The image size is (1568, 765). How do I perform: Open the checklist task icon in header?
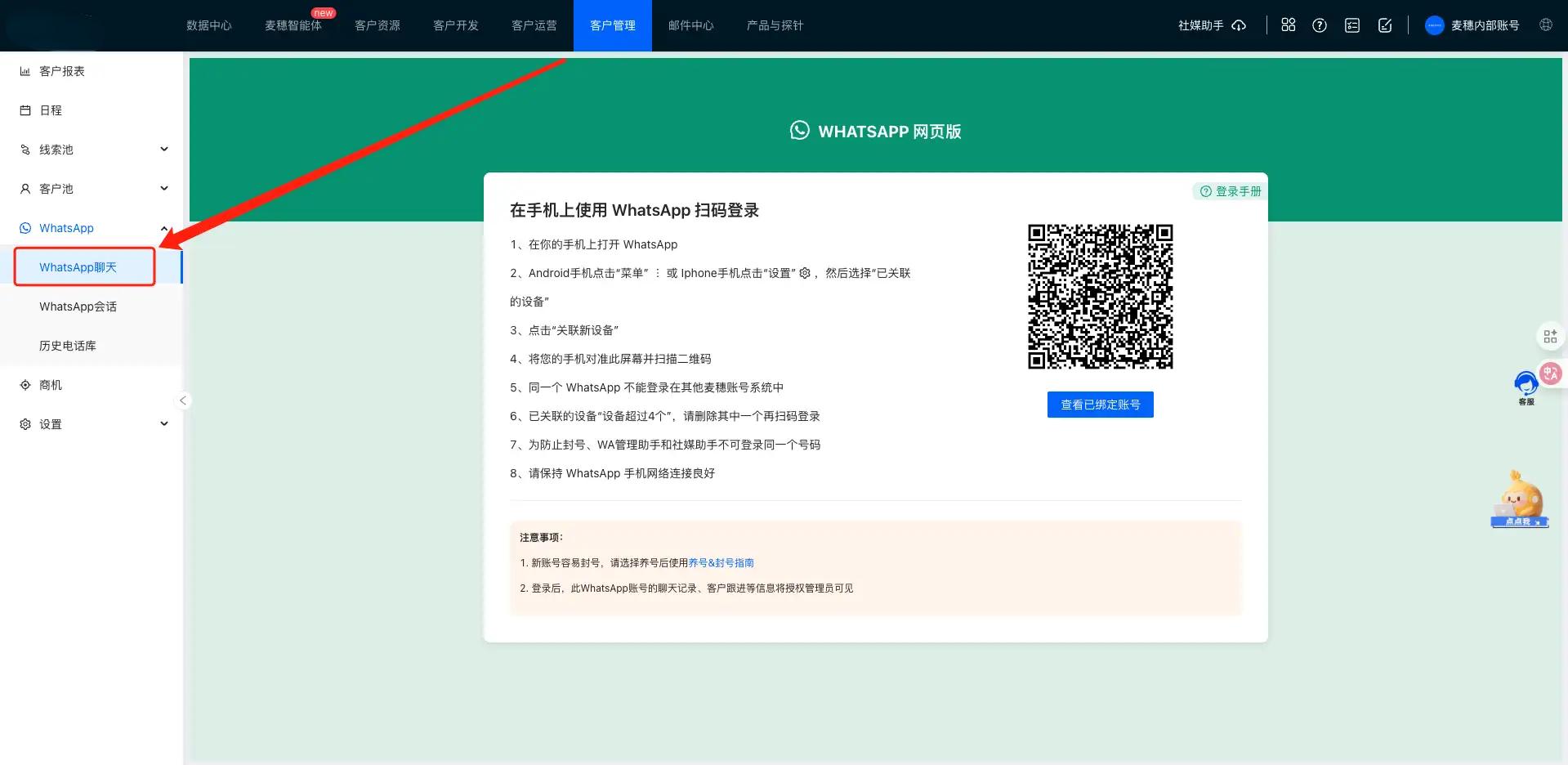click(x=1351, y=25)
